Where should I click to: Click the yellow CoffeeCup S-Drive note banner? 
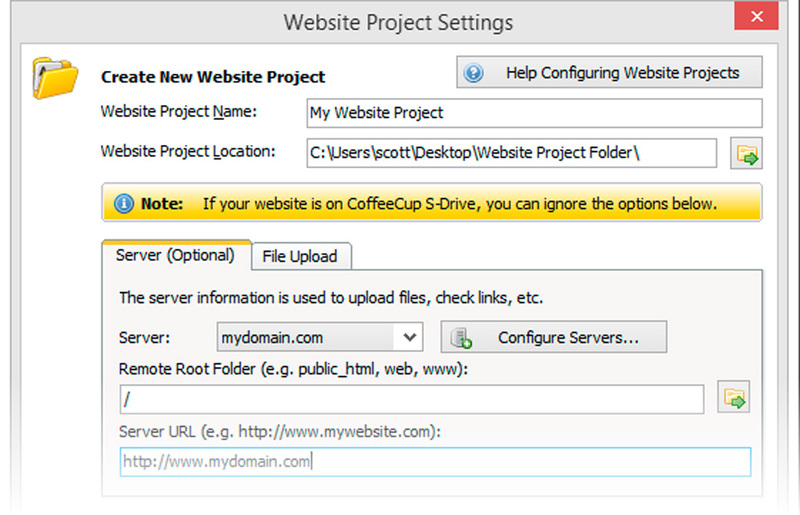[x=432, y=203]
